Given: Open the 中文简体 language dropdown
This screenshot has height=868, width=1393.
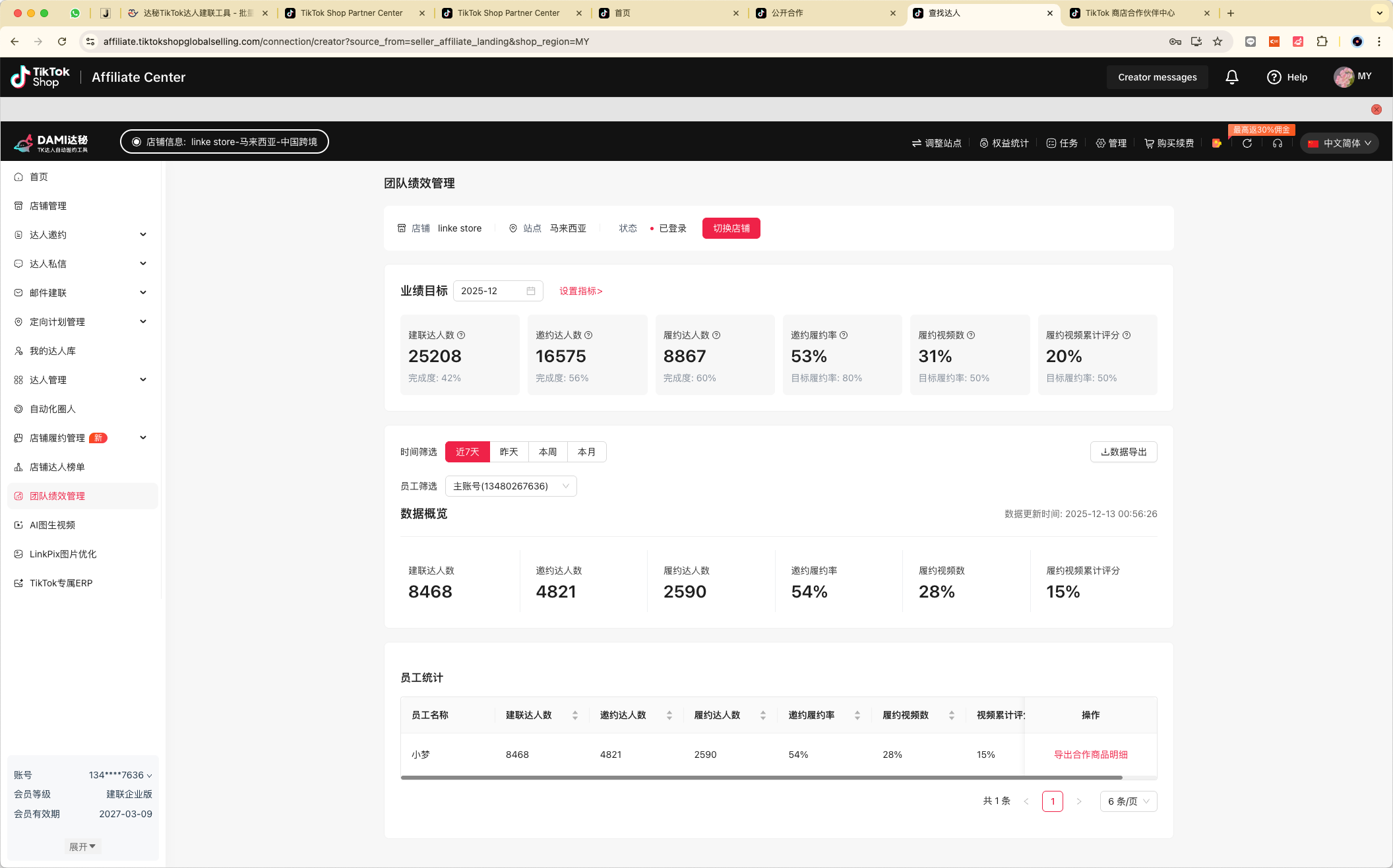Looking at the screenshot, I should [1340, 143].
